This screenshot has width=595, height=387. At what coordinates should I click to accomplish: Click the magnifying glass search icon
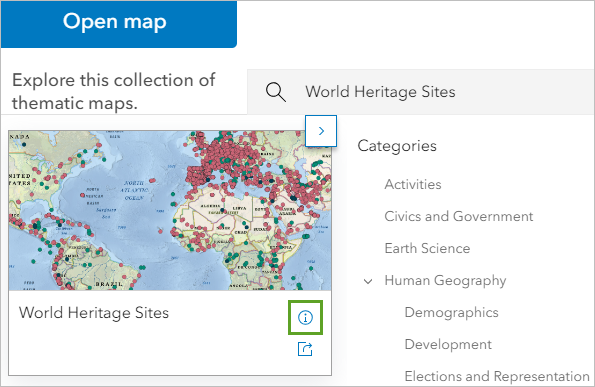tap(275, 92)
